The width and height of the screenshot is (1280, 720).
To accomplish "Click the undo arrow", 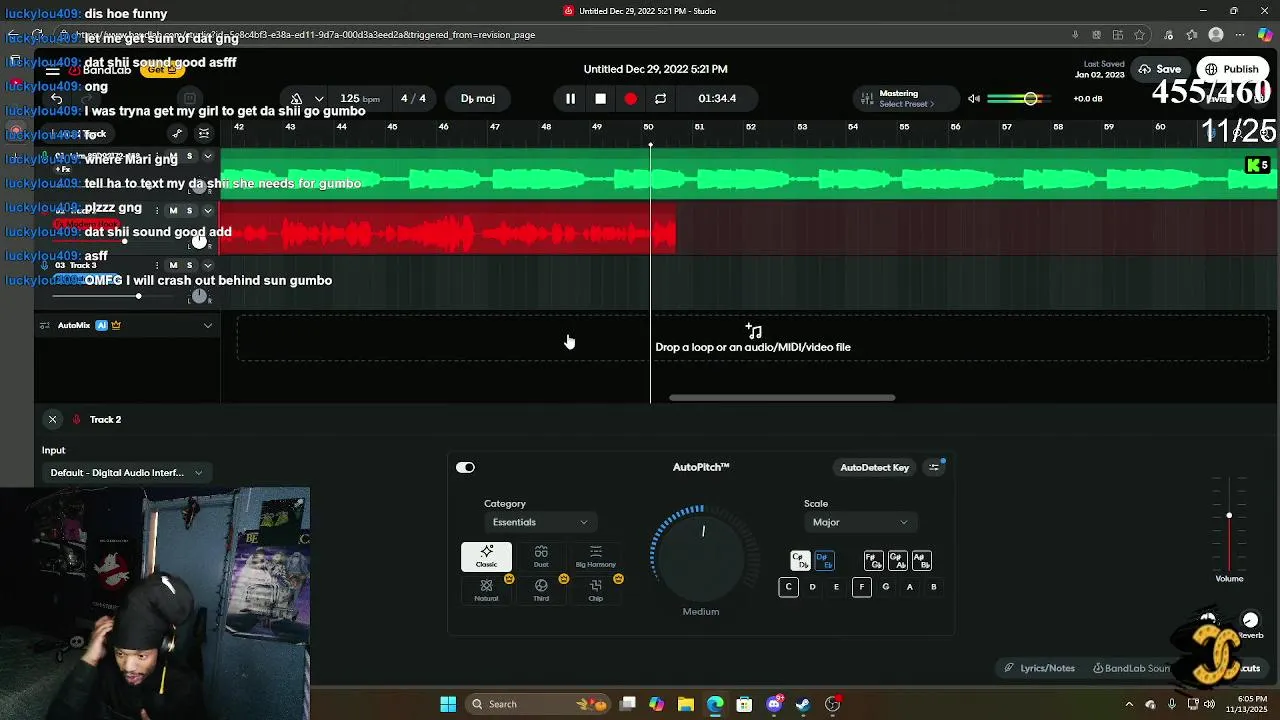I will point(57,98).
